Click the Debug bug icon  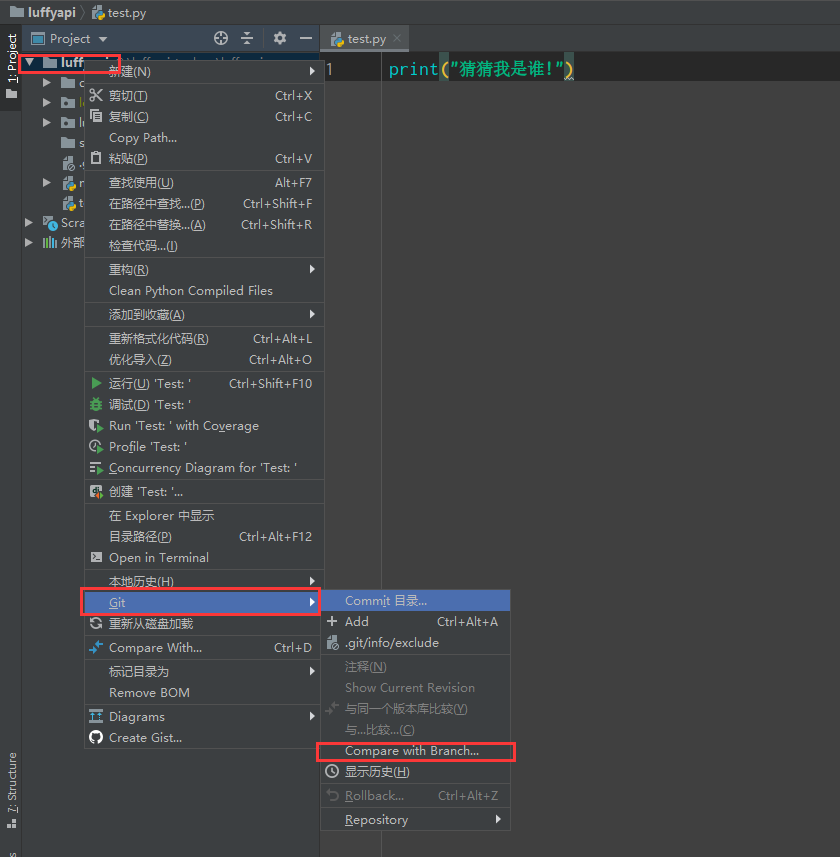[96, 404]
